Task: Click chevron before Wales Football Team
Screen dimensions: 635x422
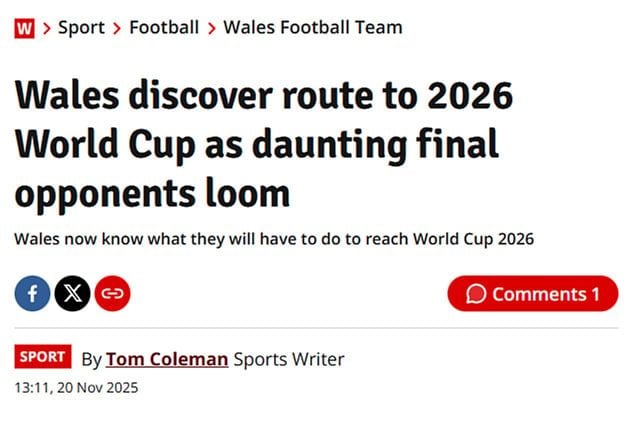Action: pos(211,28)
